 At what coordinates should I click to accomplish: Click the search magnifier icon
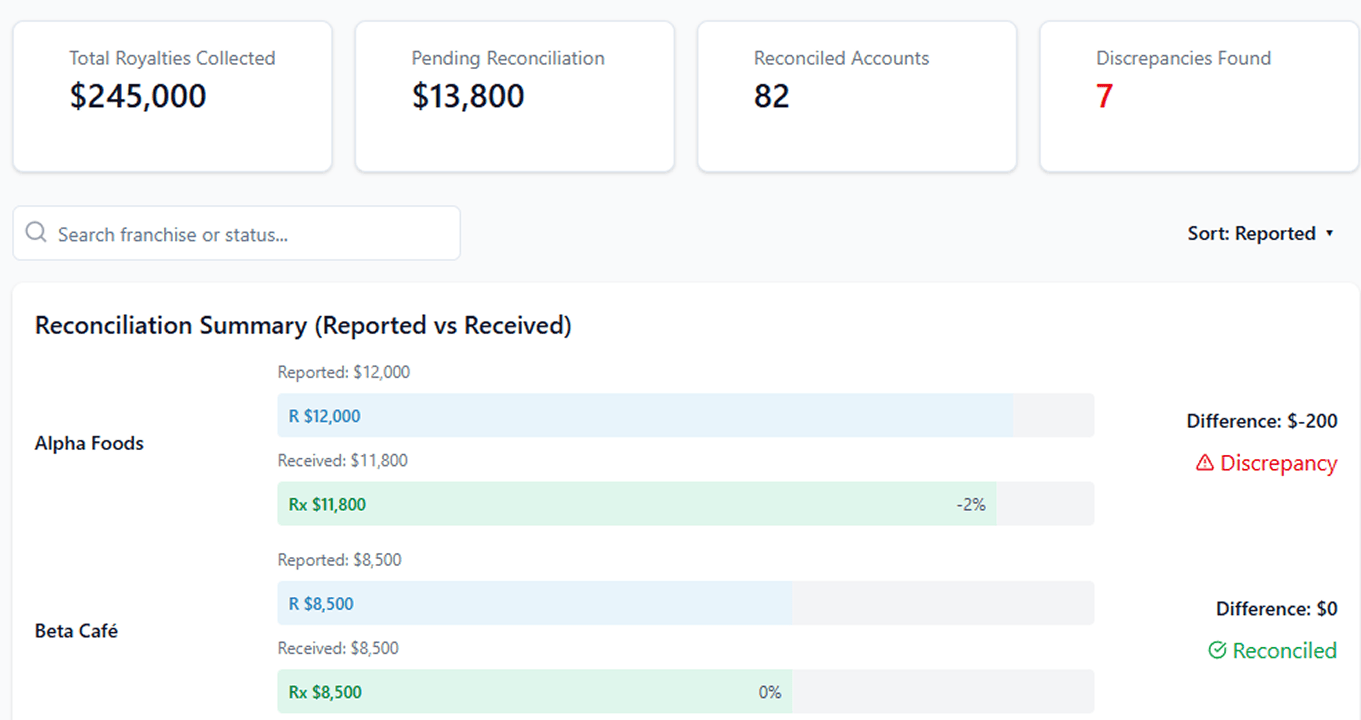point(36,233)
